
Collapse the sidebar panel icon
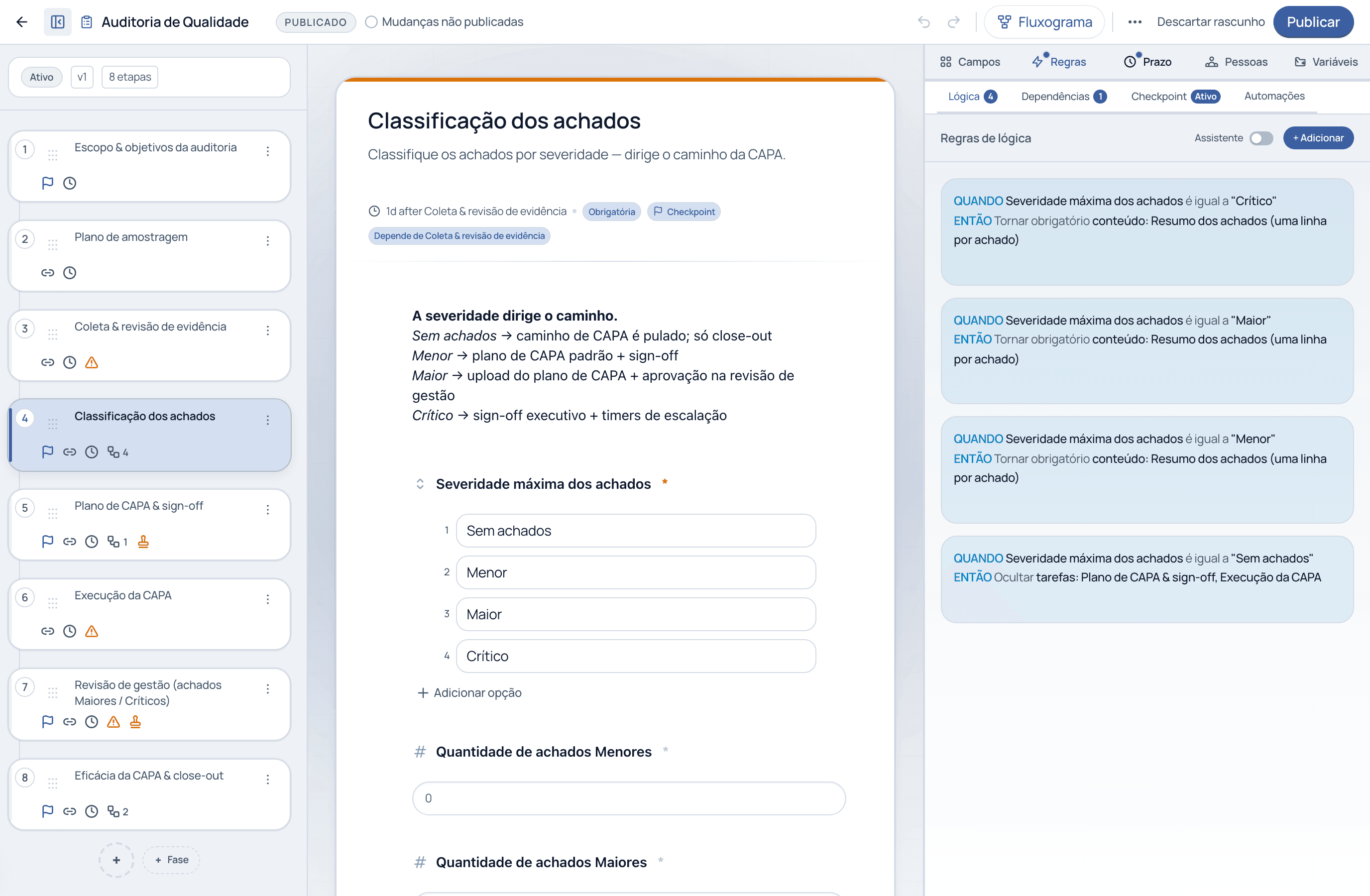58,22
